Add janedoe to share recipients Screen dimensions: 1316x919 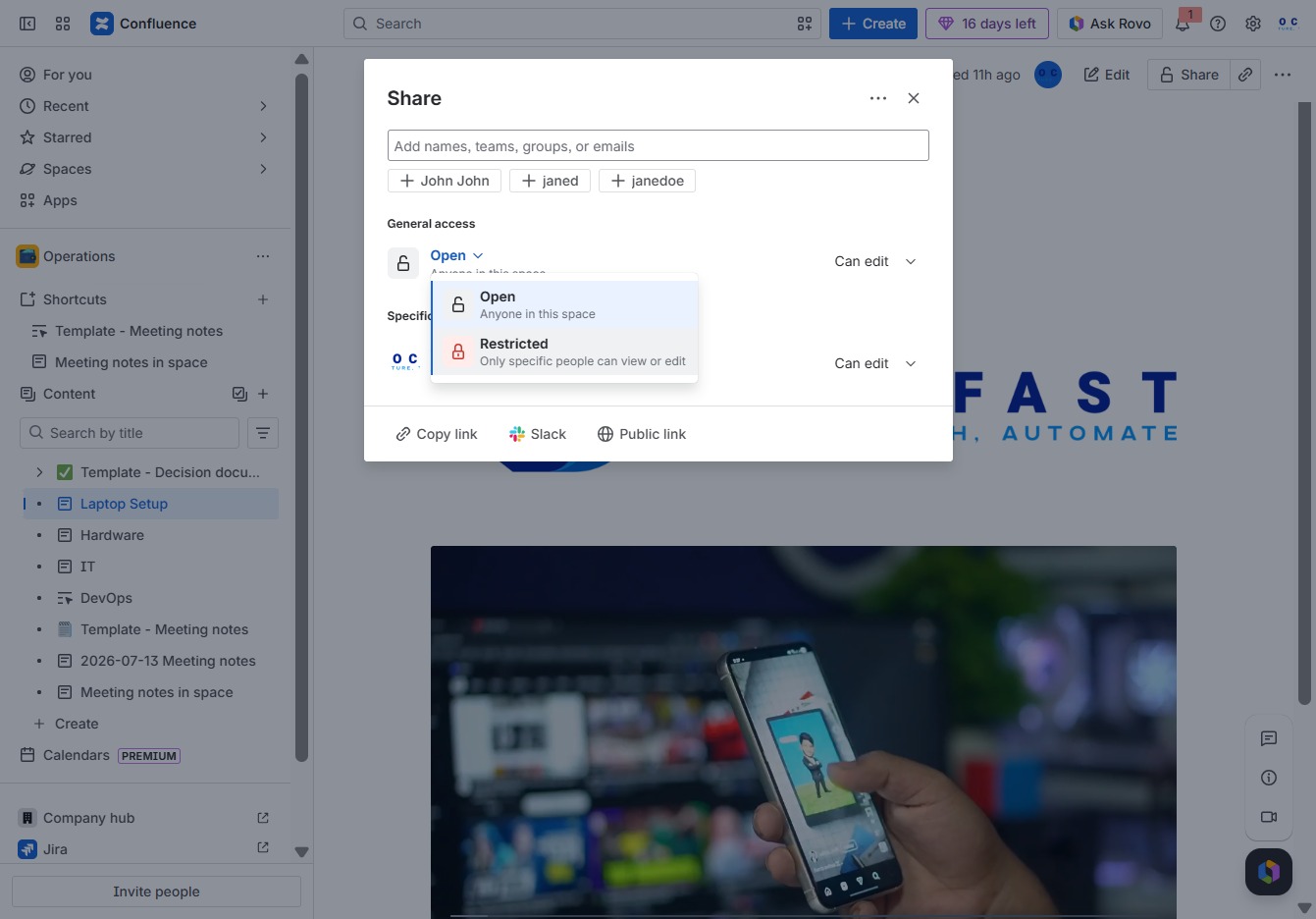click(x=647, y=181)
